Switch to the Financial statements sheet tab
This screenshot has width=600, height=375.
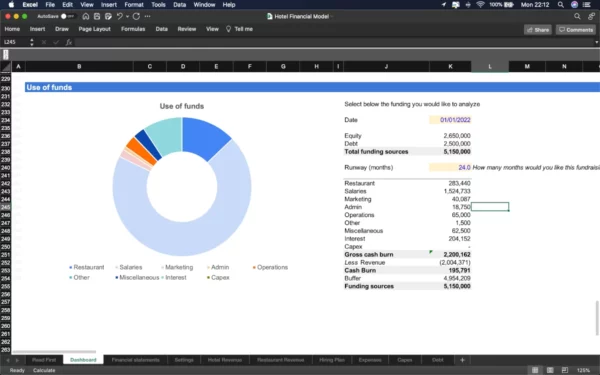click(135, 360)
